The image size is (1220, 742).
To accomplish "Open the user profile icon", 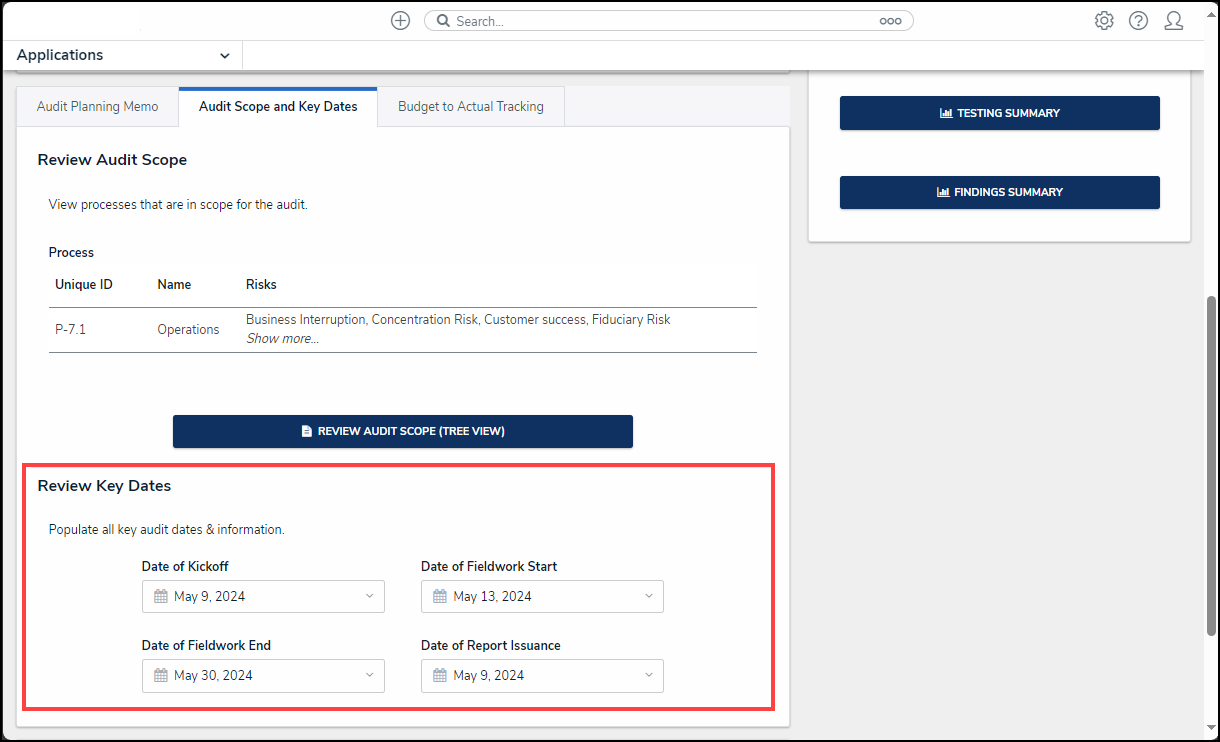I will point(1173,21).
